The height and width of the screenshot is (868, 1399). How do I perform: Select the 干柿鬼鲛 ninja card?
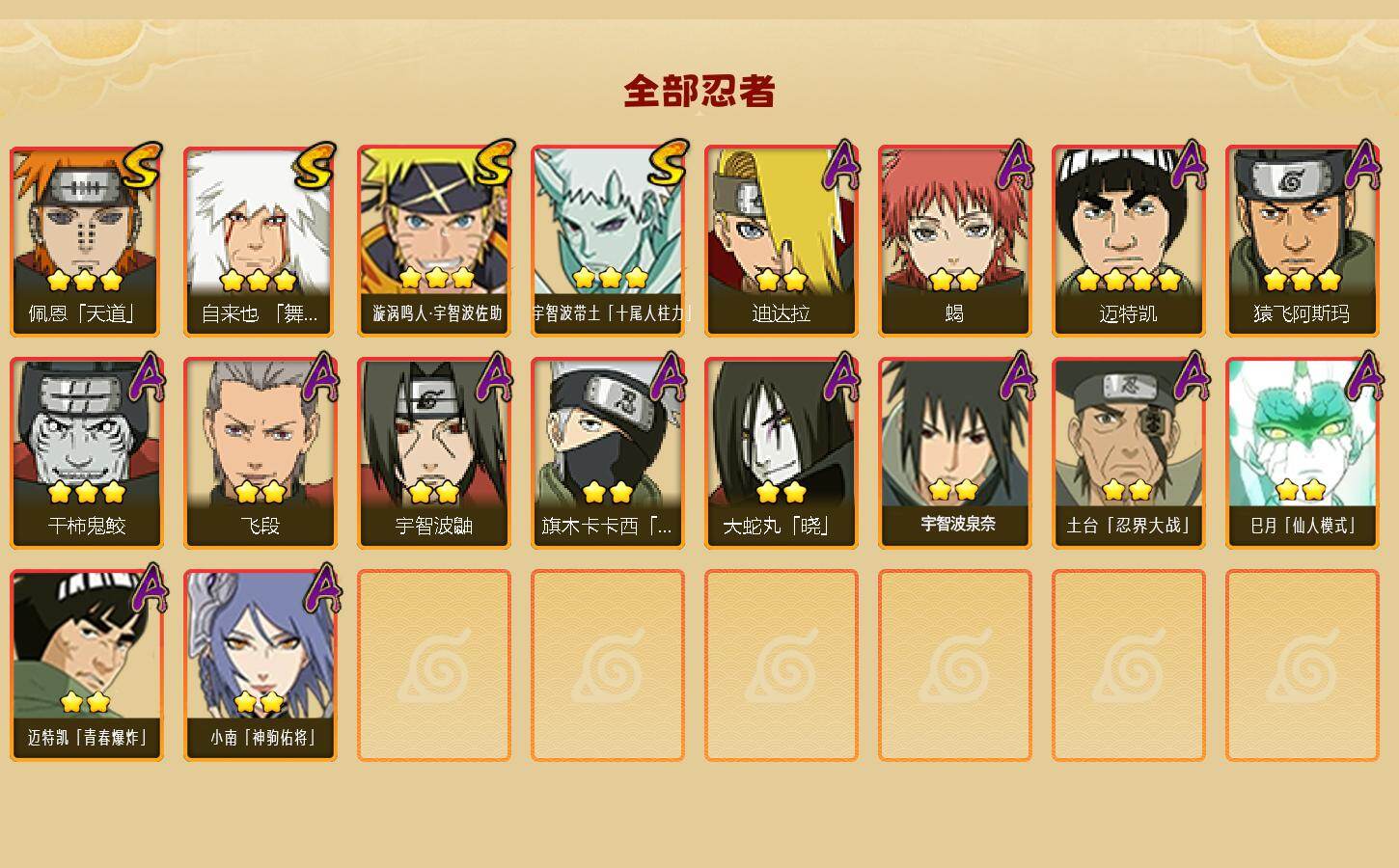click(87, 453)
